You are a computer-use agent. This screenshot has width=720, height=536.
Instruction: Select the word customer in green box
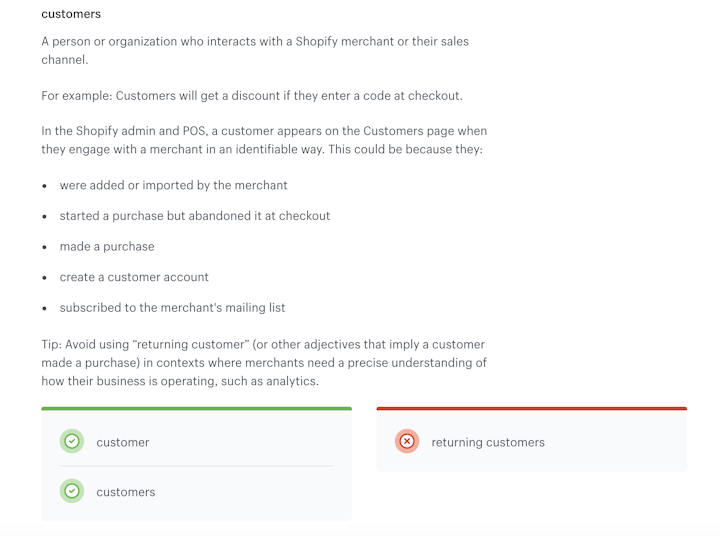123,442
